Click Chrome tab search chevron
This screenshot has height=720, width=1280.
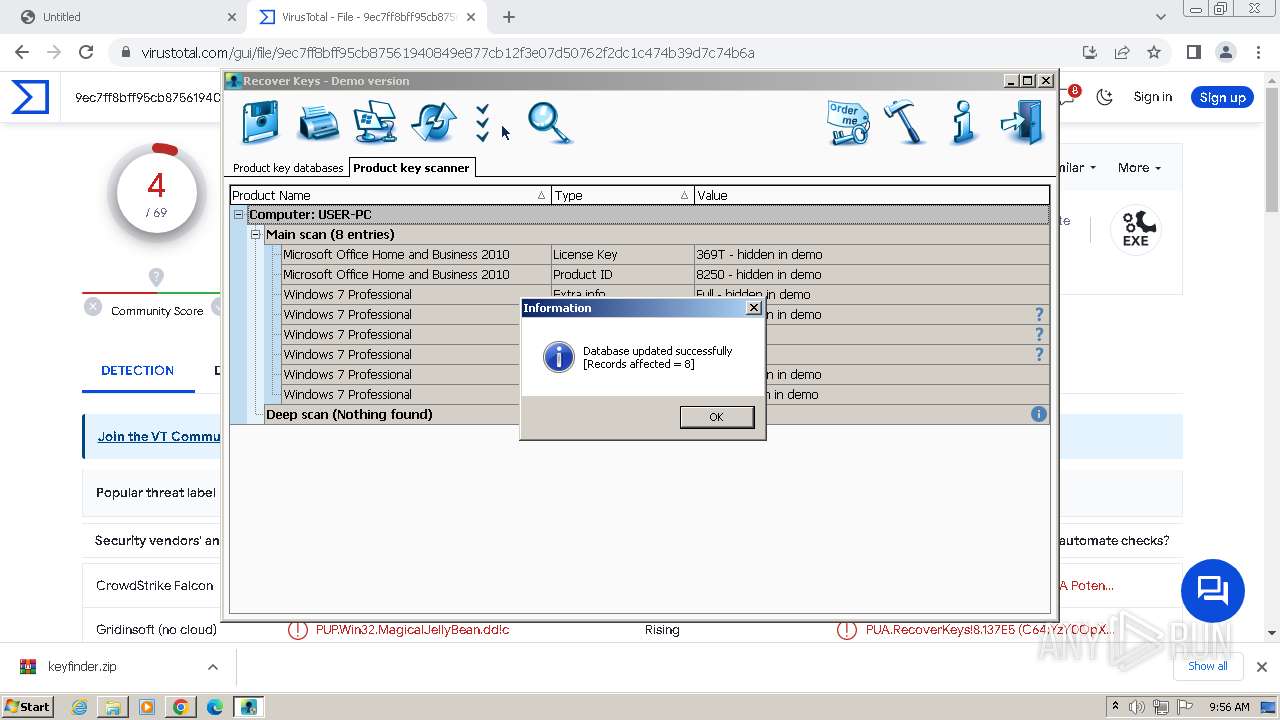point(1161,17)
